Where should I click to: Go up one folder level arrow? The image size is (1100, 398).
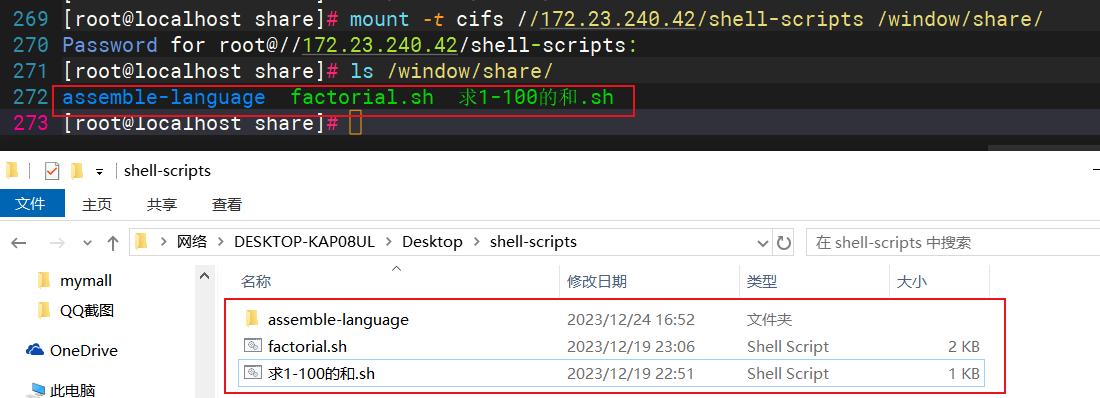click(x=113, y=243)
